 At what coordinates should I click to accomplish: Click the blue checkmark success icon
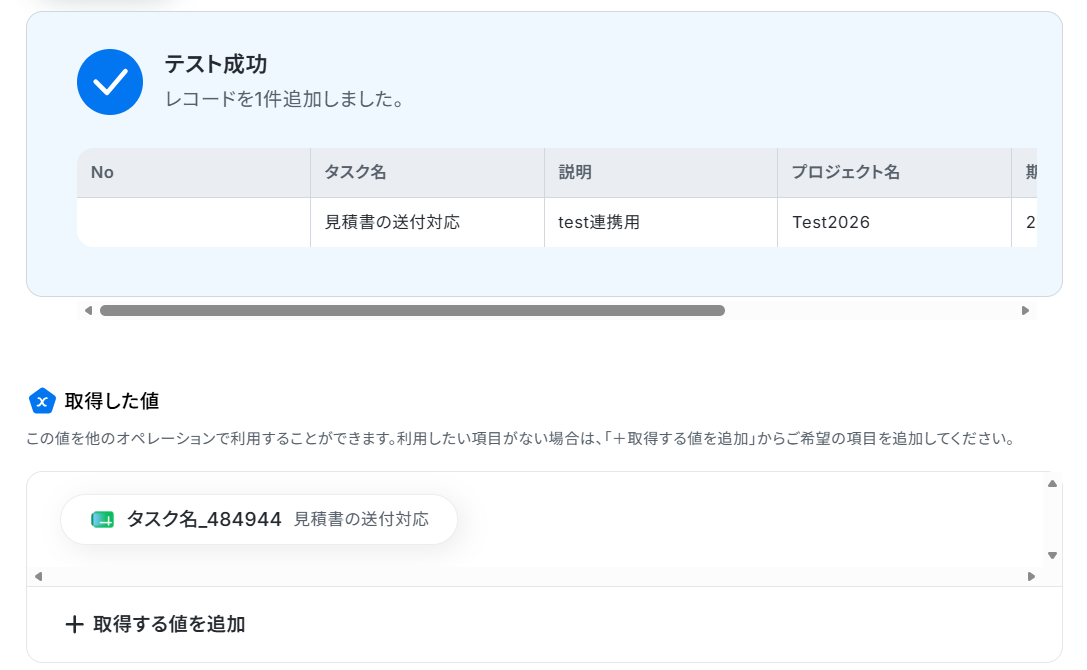(x=110, y=82)
